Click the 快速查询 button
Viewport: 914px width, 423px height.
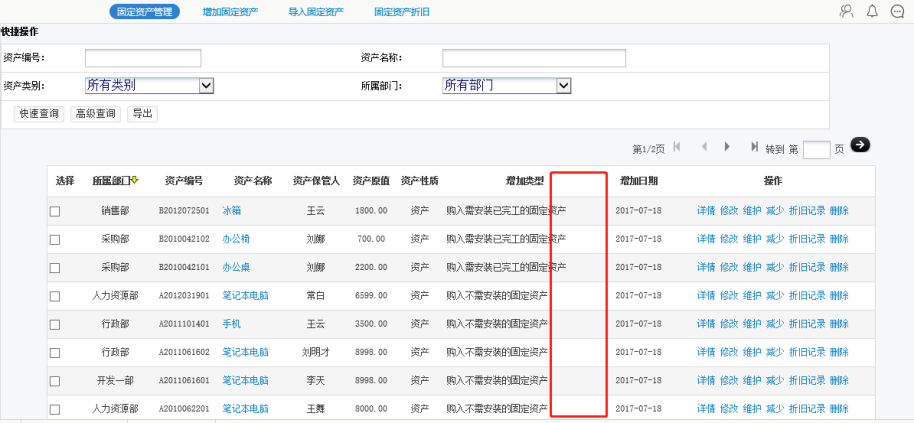coord(39,114)
